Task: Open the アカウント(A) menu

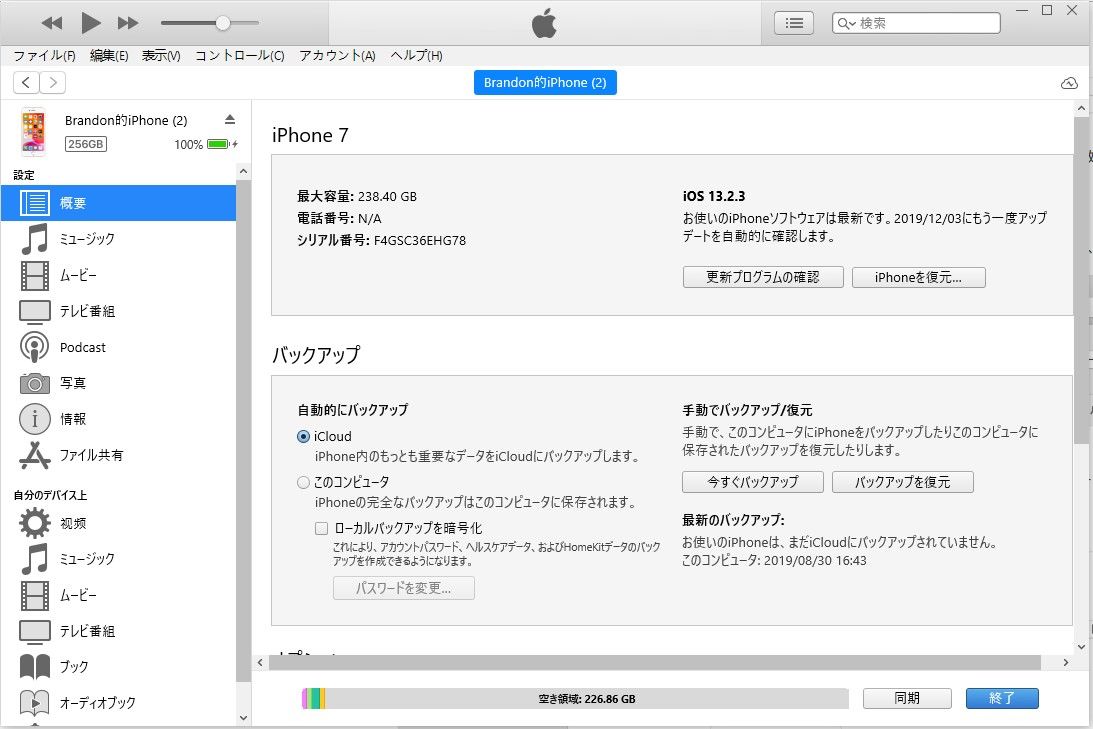Action: click(x=337, y=56)
